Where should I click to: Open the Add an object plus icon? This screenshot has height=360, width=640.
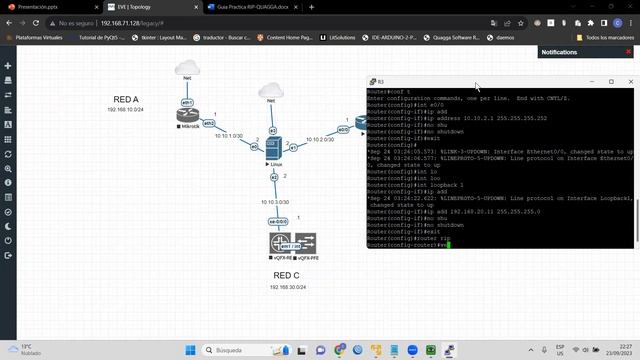(8, 66)
